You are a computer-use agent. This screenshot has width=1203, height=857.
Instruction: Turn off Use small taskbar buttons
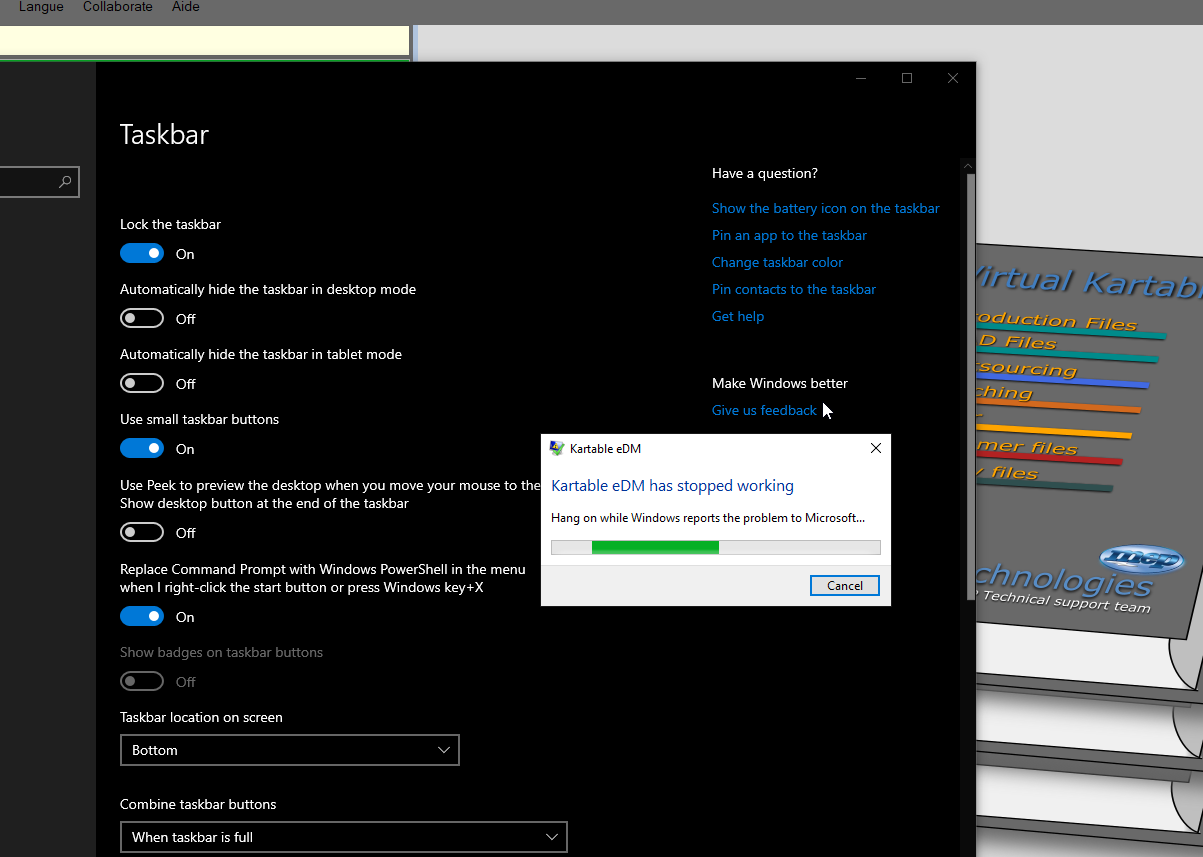pos(142,448)
